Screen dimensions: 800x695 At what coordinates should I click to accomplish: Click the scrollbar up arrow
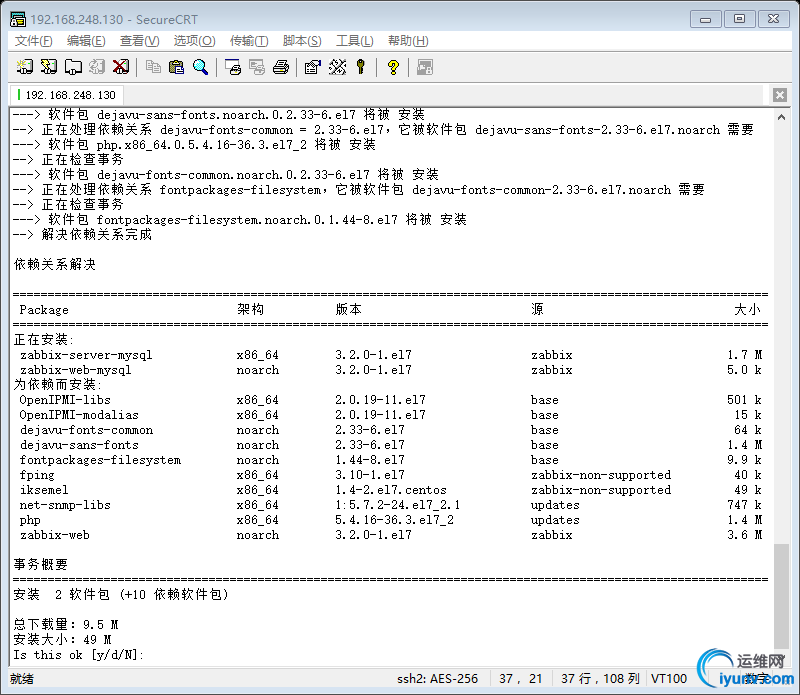point(781,117)
